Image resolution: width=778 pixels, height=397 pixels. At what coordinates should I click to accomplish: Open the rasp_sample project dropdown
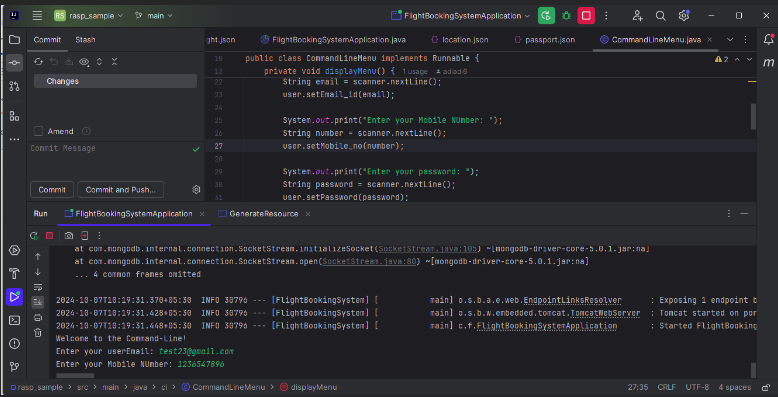[x=88, y=16]
